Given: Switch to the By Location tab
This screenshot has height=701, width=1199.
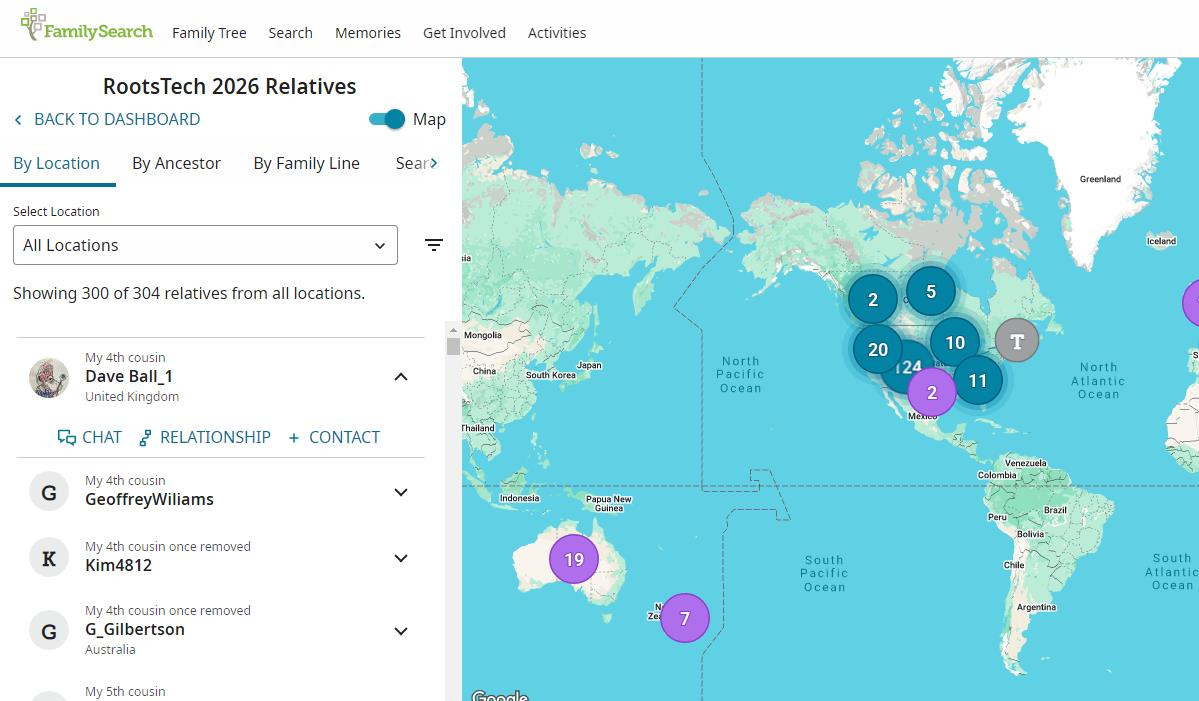Looking at the screenshot, I should (57, 164).
